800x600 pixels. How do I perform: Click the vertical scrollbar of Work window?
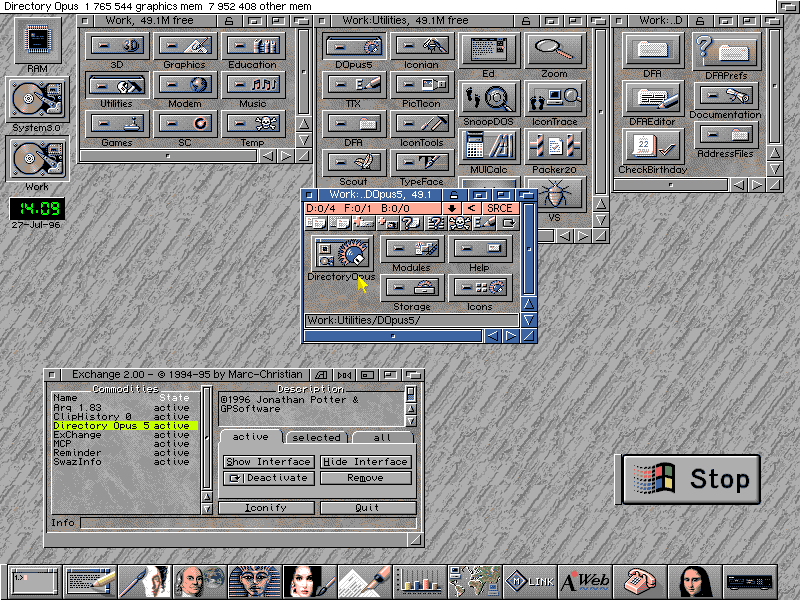click(x=304, y=72)
